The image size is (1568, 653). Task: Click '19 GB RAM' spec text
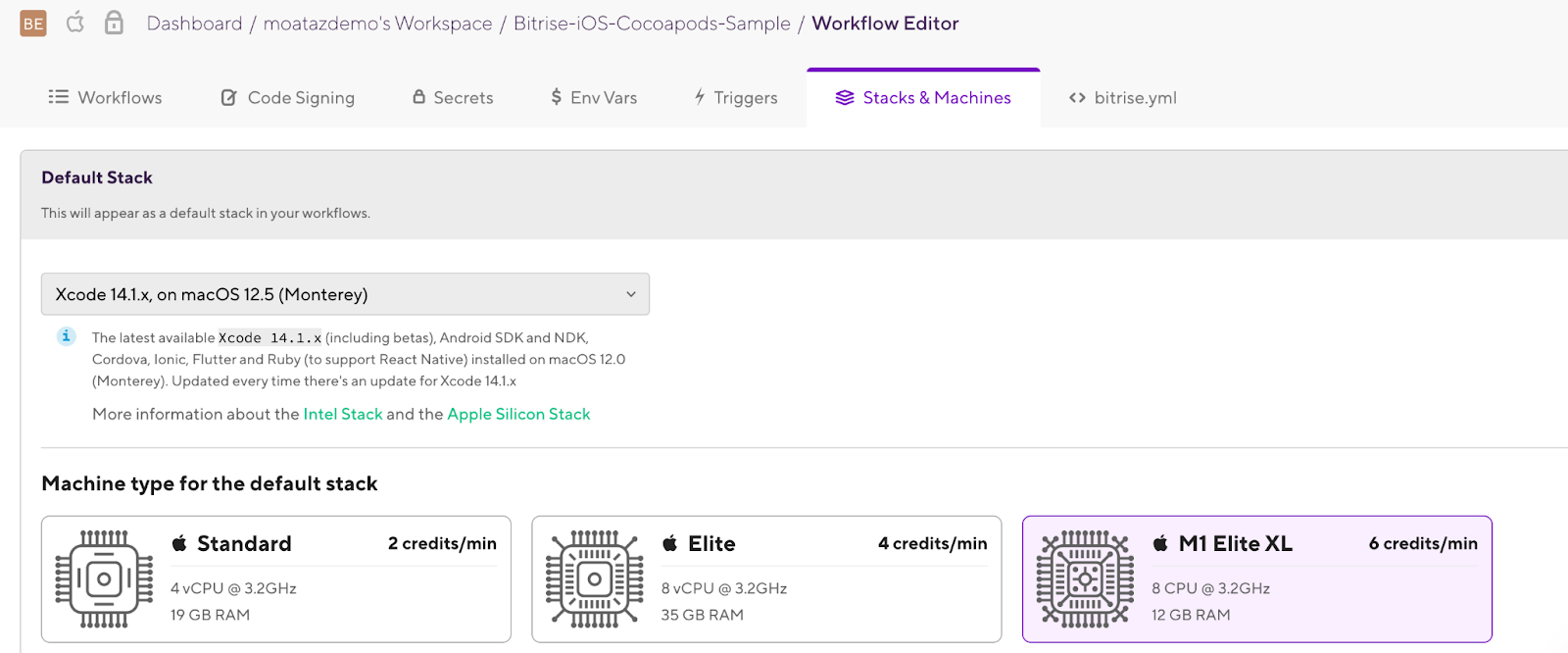[210, 615]
